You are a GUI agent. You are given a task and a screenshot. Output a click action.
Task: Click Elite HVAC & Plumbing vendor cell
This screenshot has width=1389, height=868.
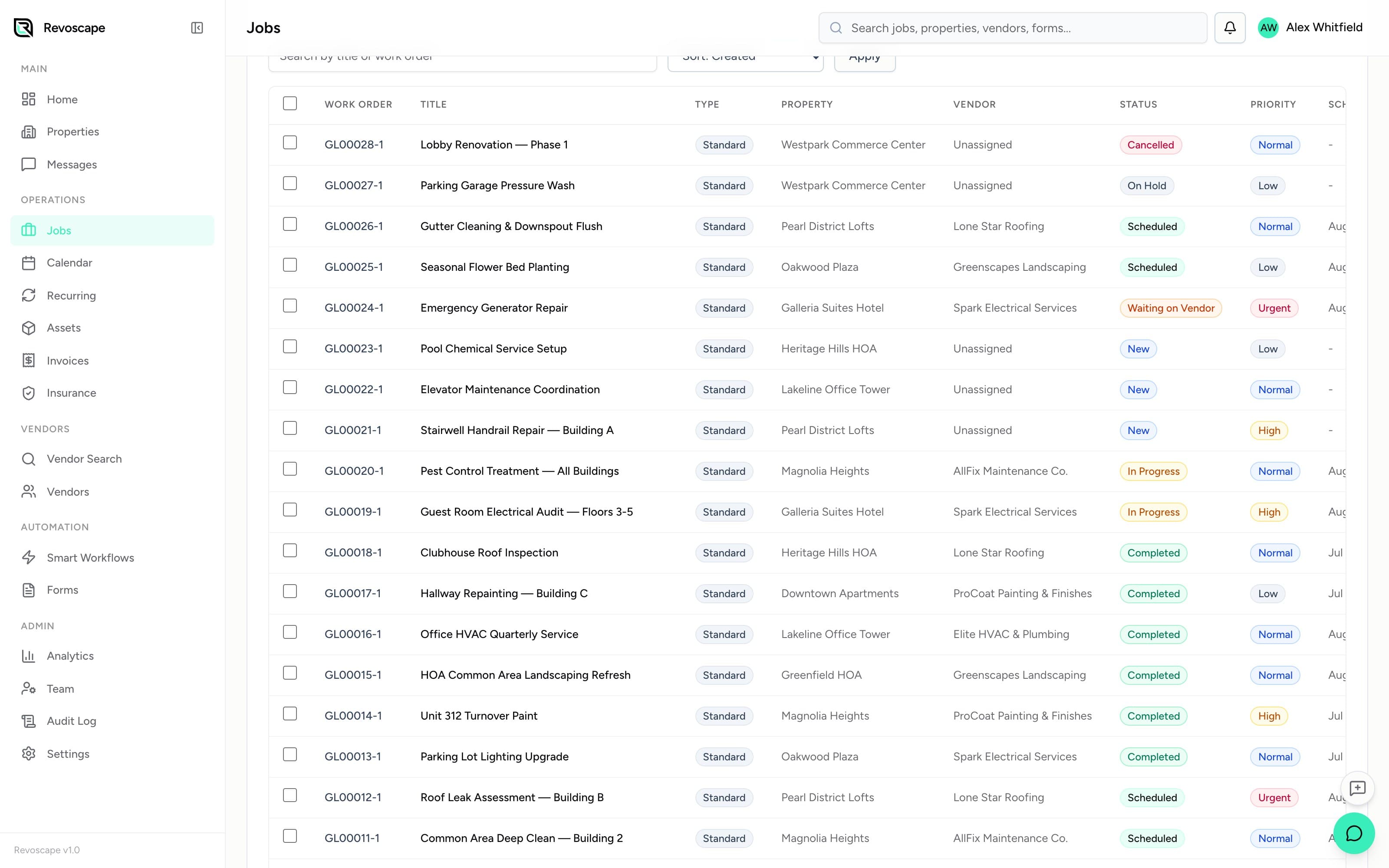click(1011, 634)
